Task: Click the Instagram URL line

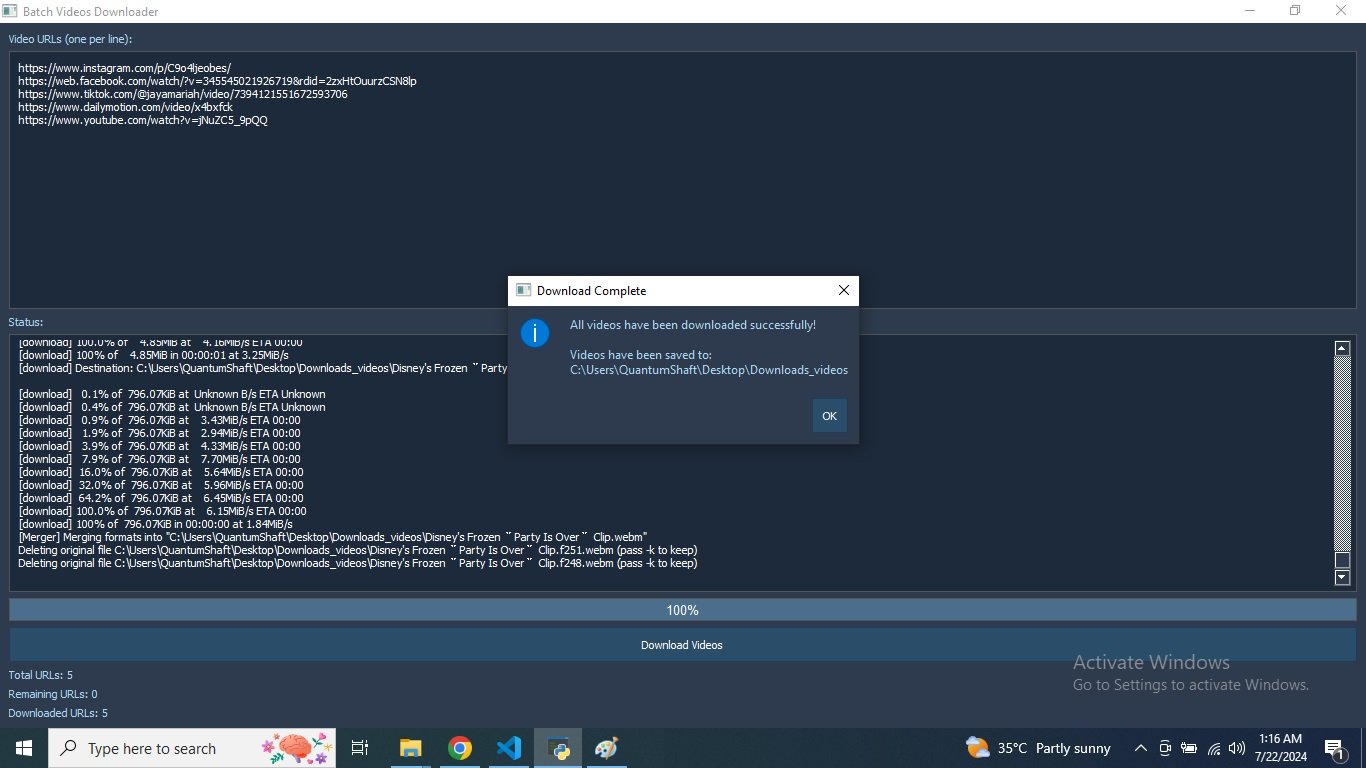Action: [124, 68]
